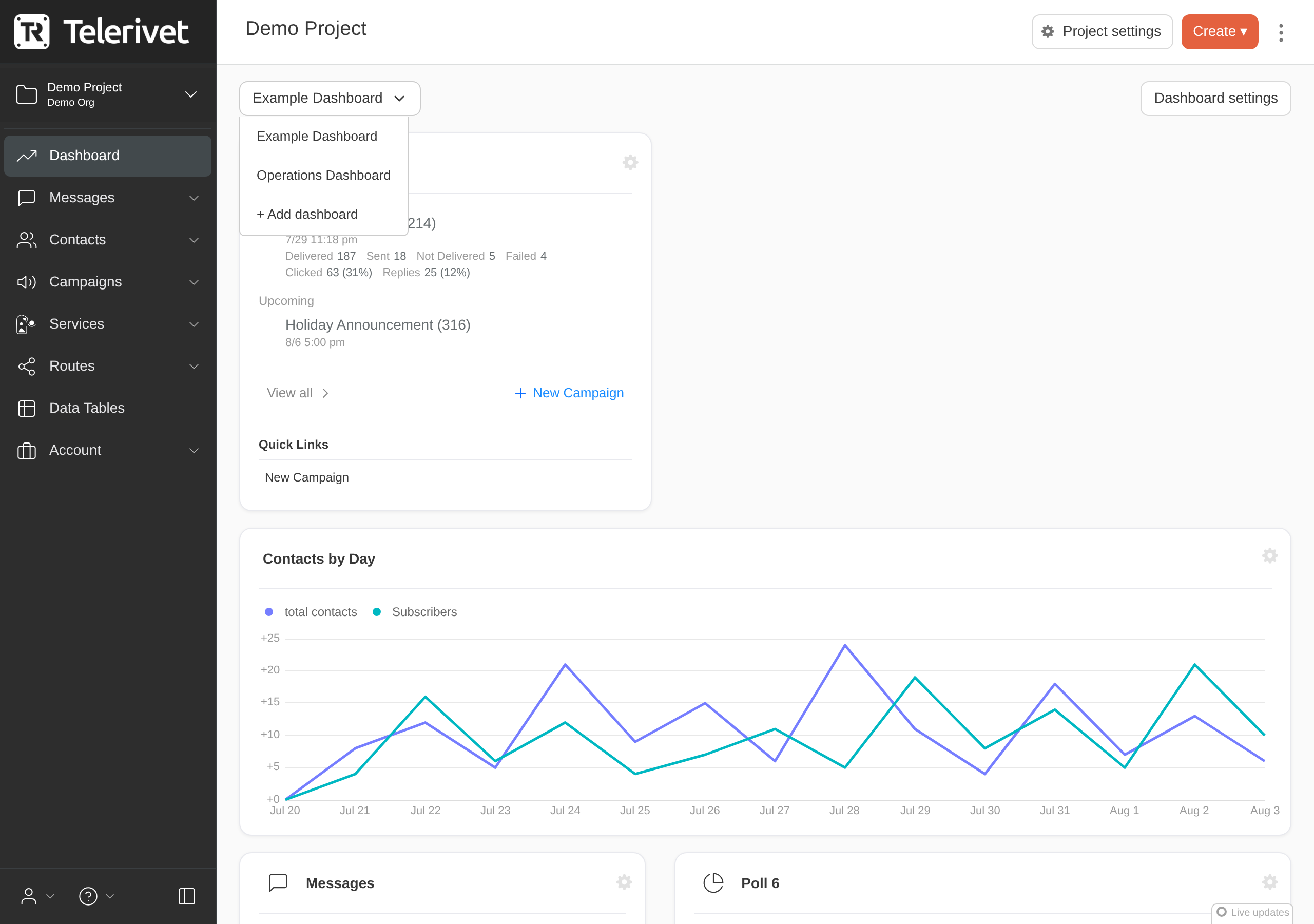Click the Dashboard trend-line icon in sidebar
The image size is (1314, 924).
pyautogui.click(x=27, y=156)
